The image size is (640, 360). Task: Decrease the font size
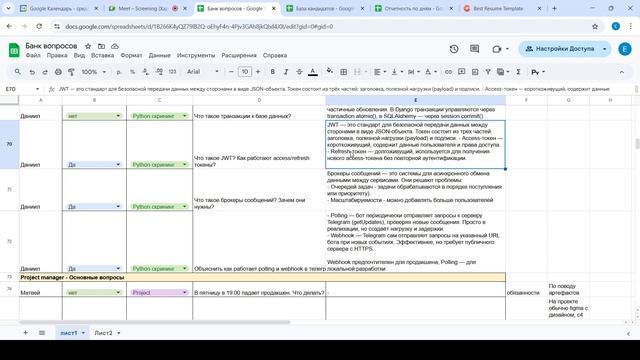231,72
